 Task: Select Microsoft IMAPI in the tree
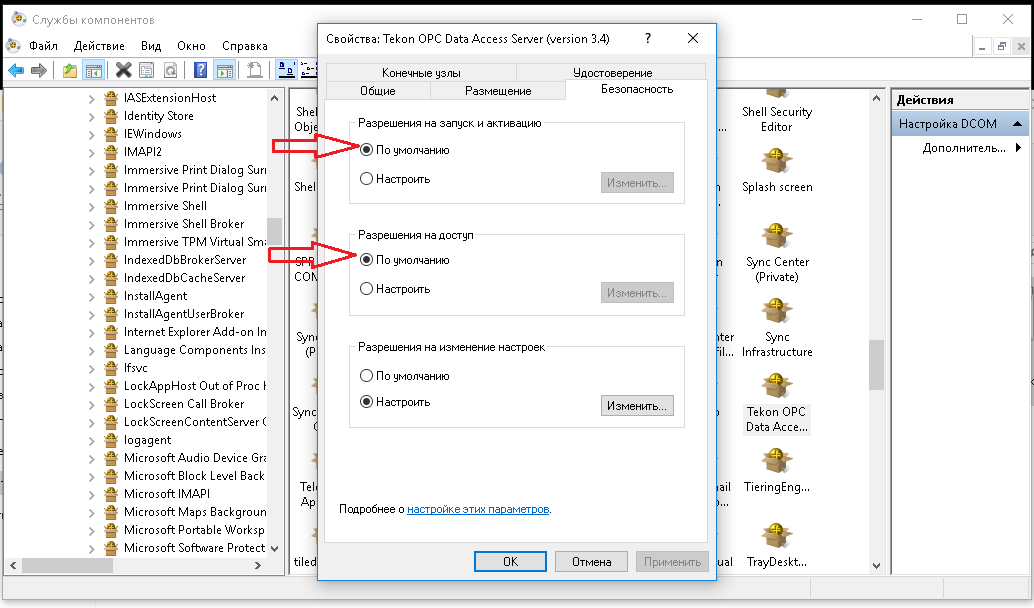[x=164, y=494]
